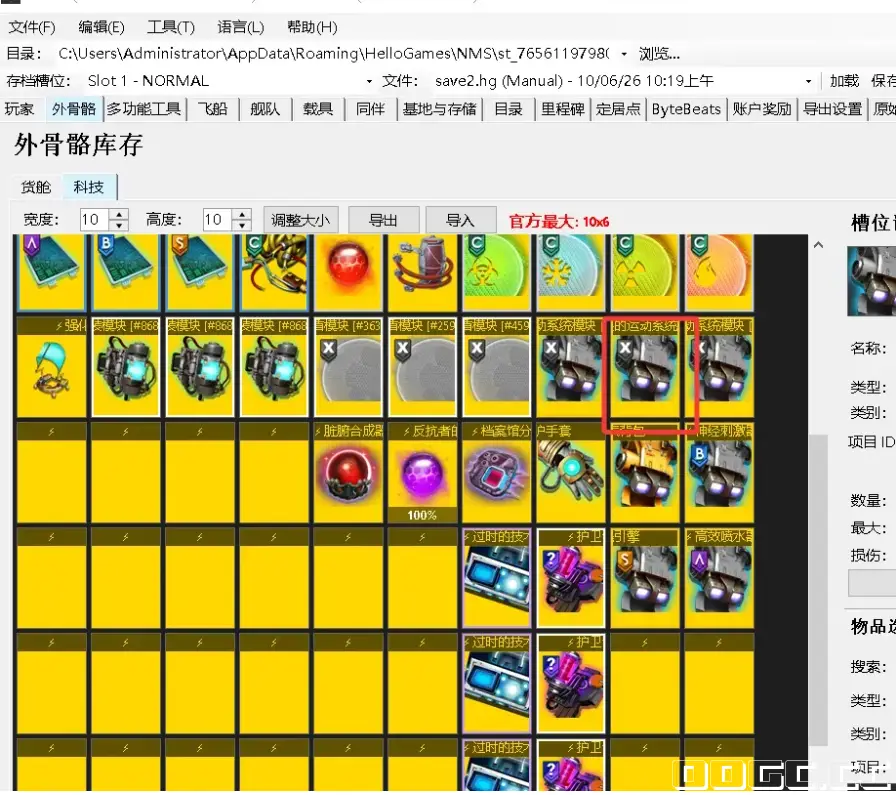Select 护卫 weapon item directly below the glove
The height and width of the screenshot is (795, 896).
[571, 578]
